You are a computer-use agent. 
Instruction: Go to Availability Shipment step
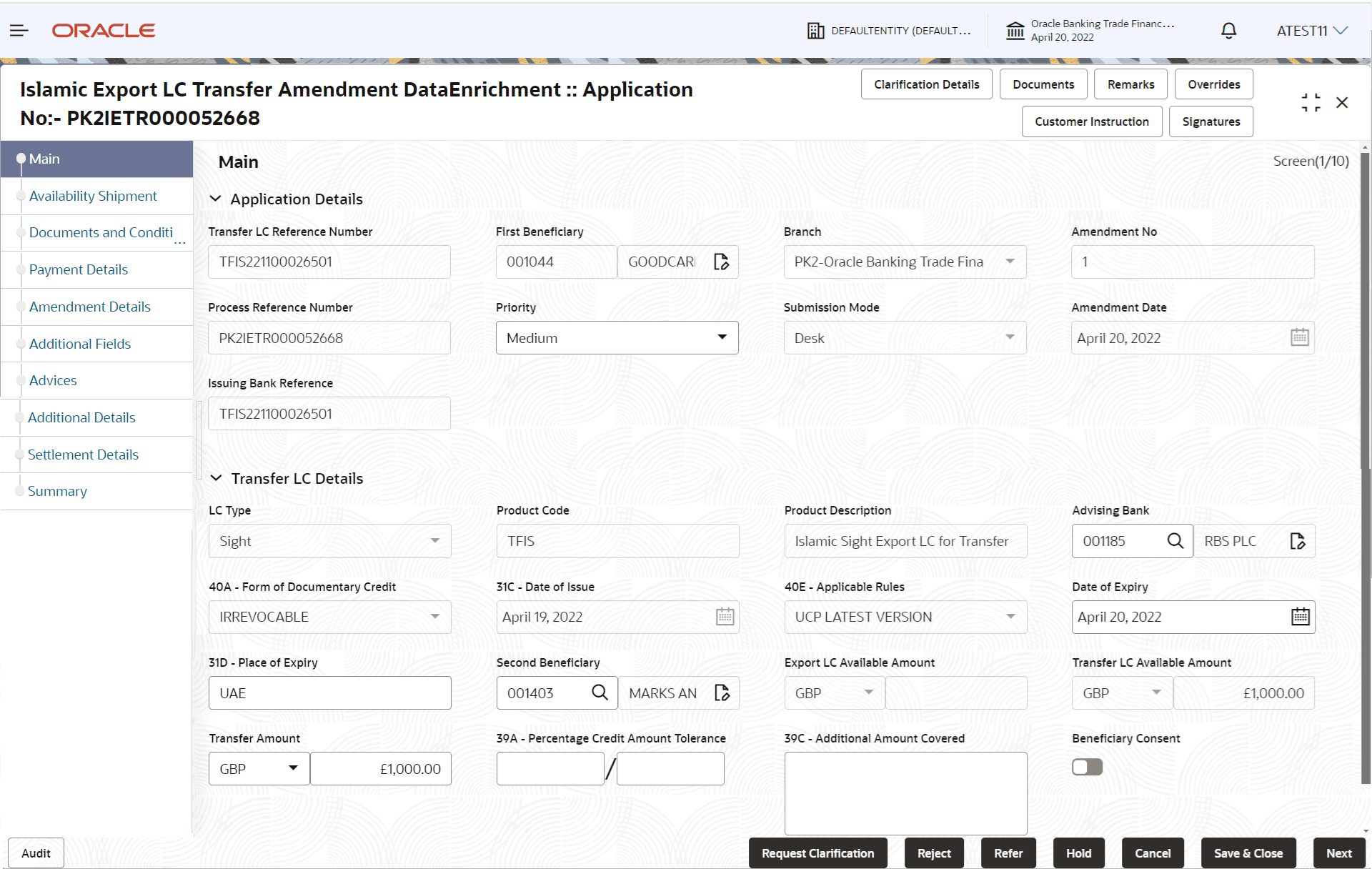tap(93, 196)
